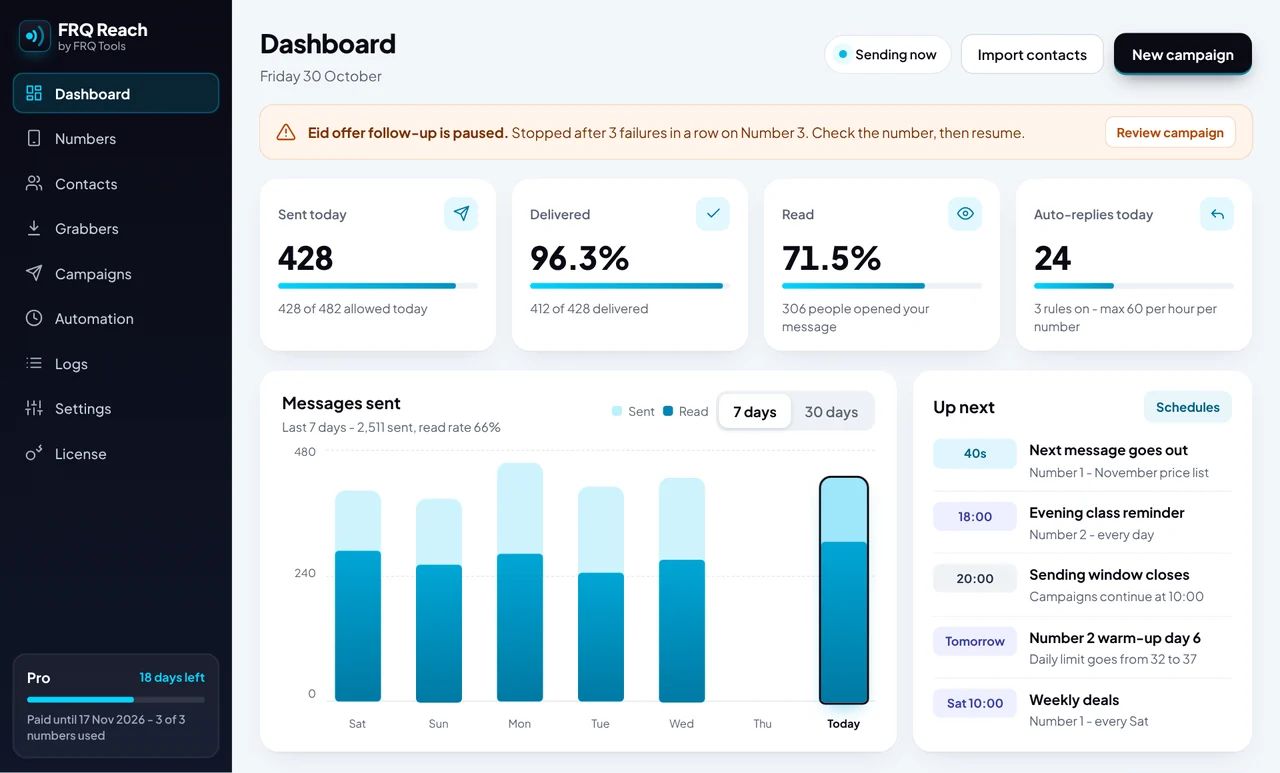Viewport: 1280px width, 773px height.
Task: Click "412 of 428 delivered" text
Action: tap(589, 309)
